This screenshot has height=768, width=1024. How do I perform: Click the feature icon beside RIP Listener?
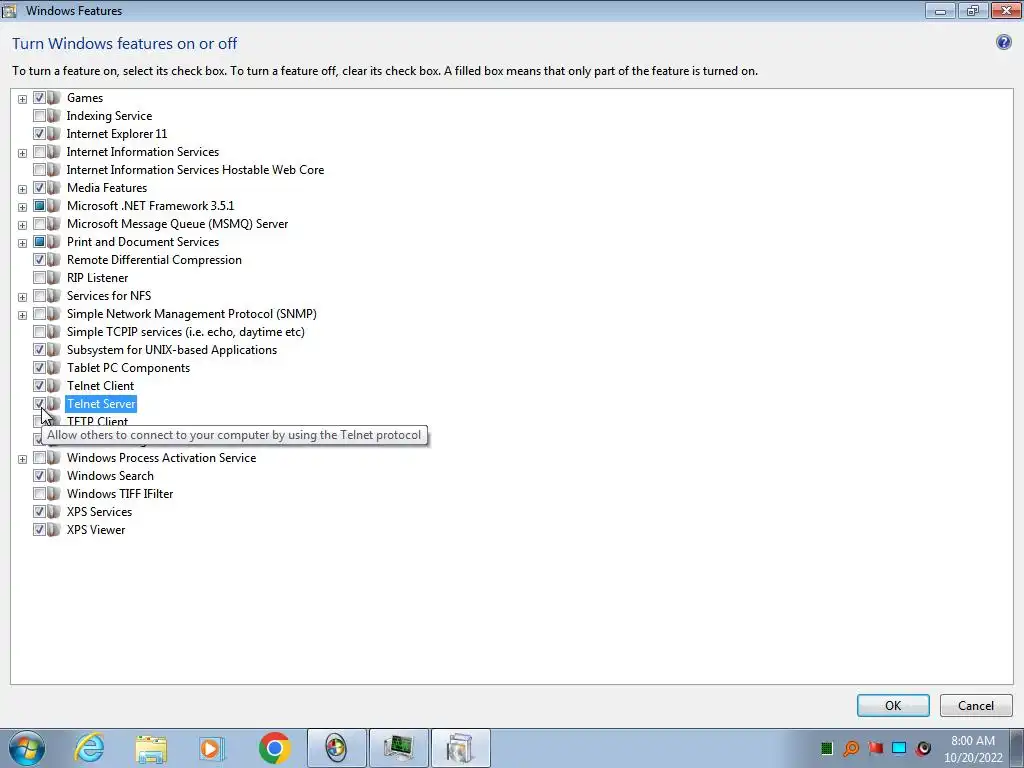pos(54,278)
